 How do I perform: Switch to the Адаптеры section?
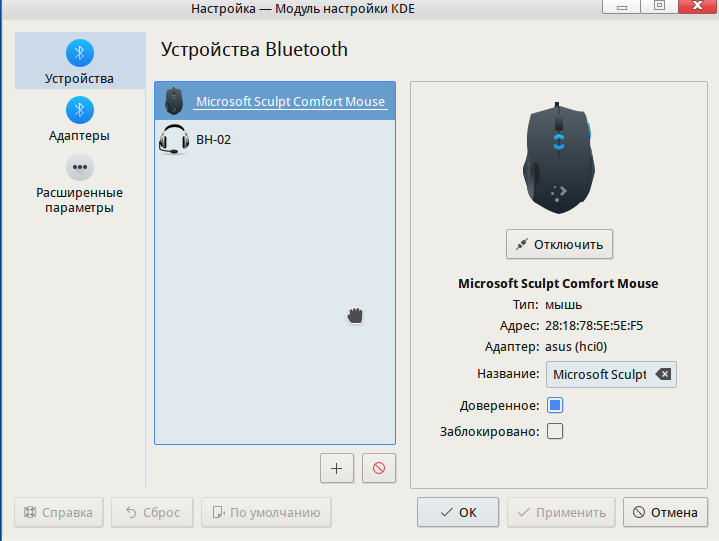(80, 119)
